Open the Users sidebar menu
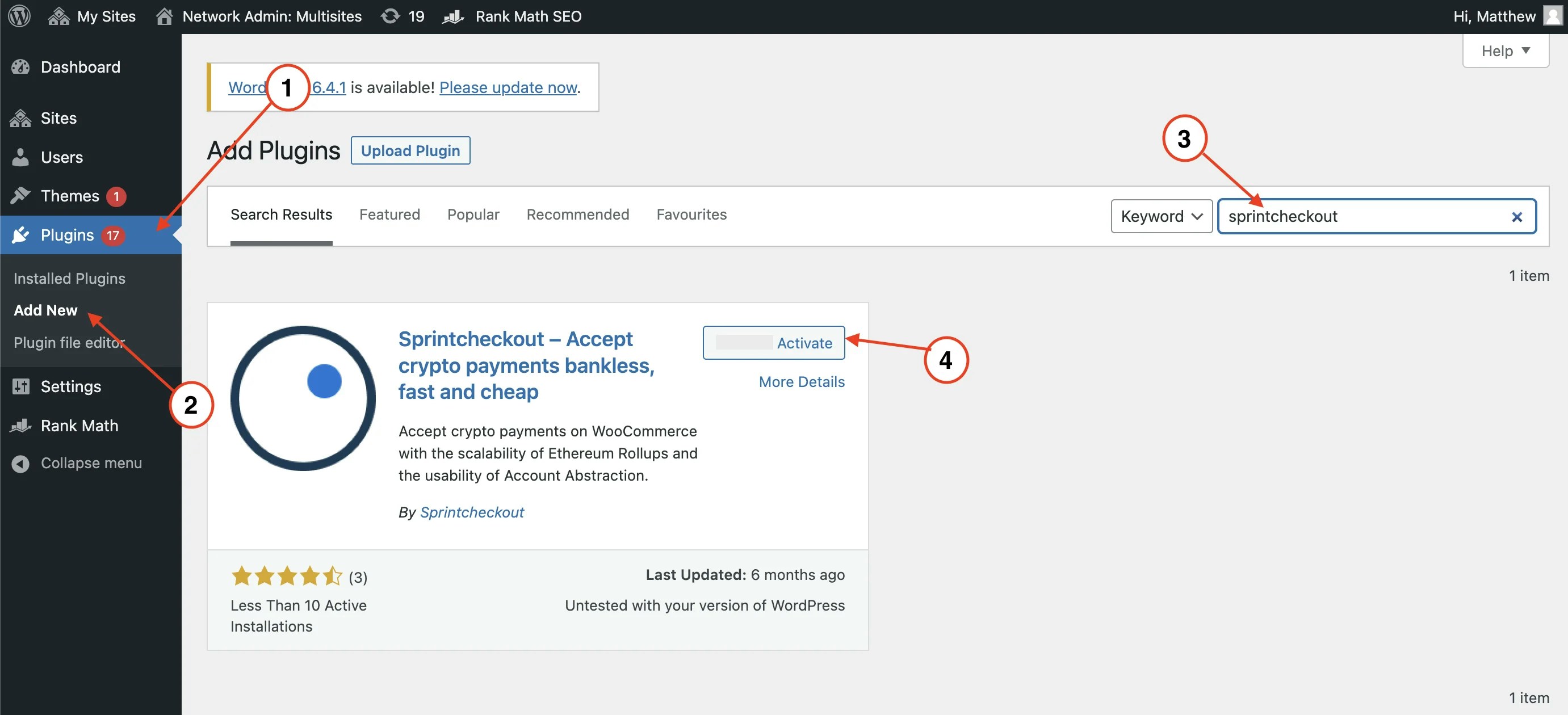This screenshot has width=1568, height=715. tap(61, 157)
